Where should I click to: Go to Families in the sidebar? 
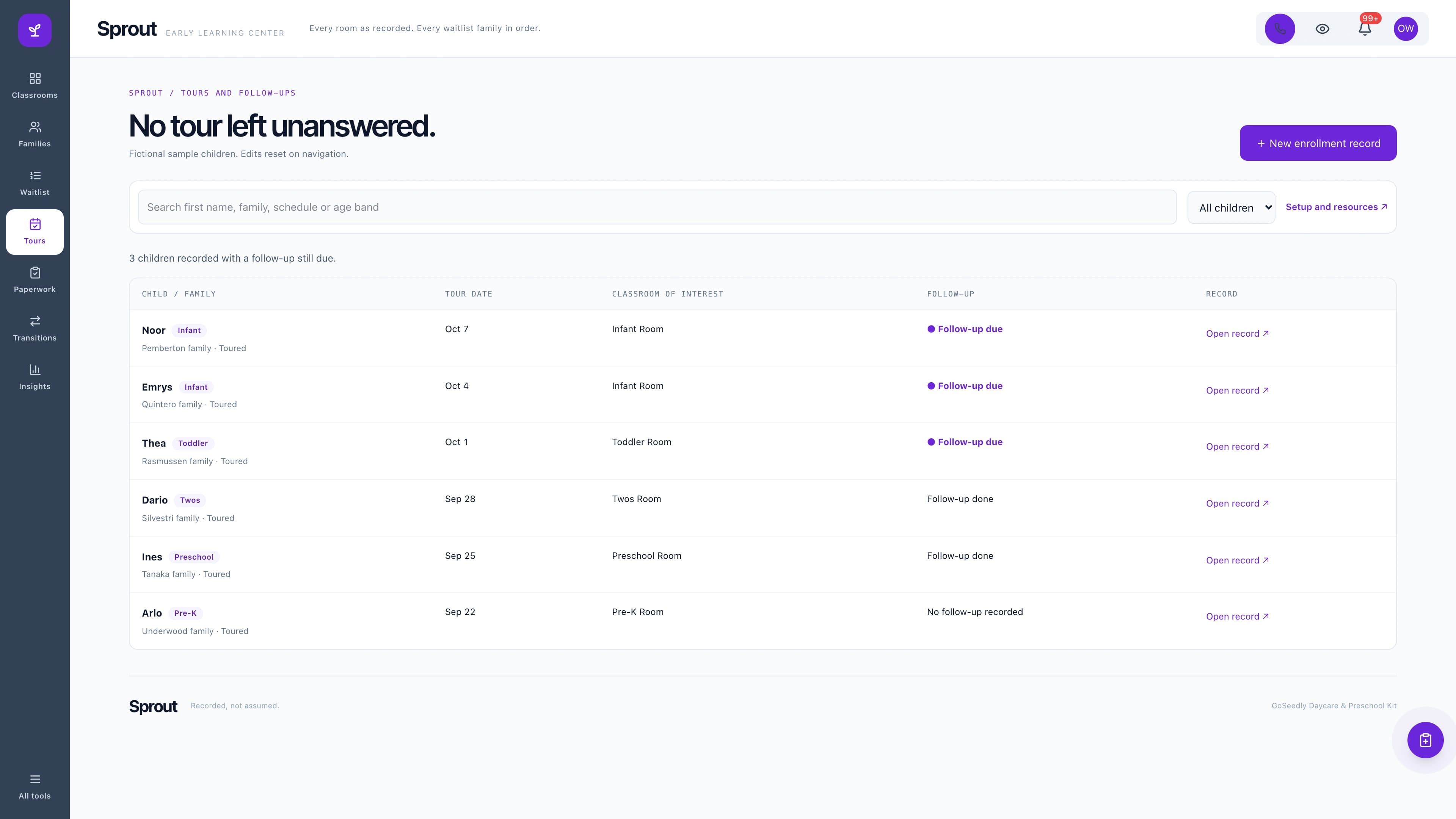coord(35,135)
